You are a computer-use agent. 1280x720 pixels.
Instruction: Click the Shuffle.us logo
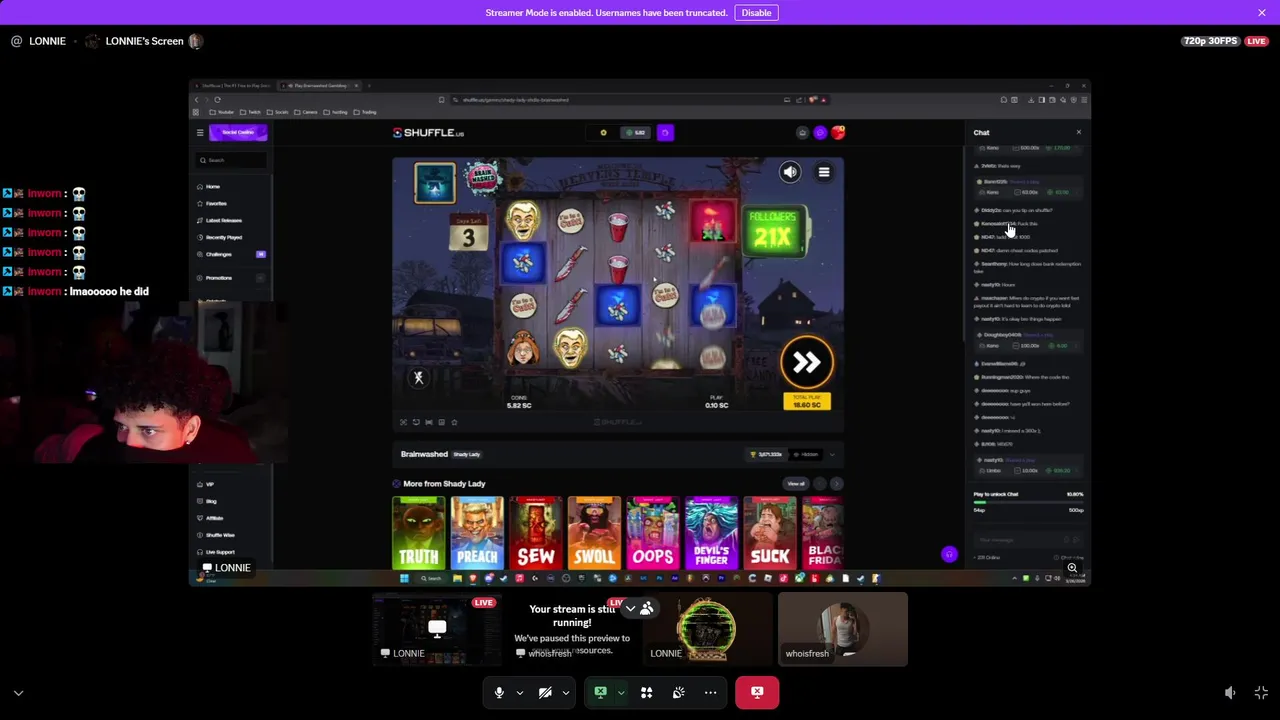[429, 133]
